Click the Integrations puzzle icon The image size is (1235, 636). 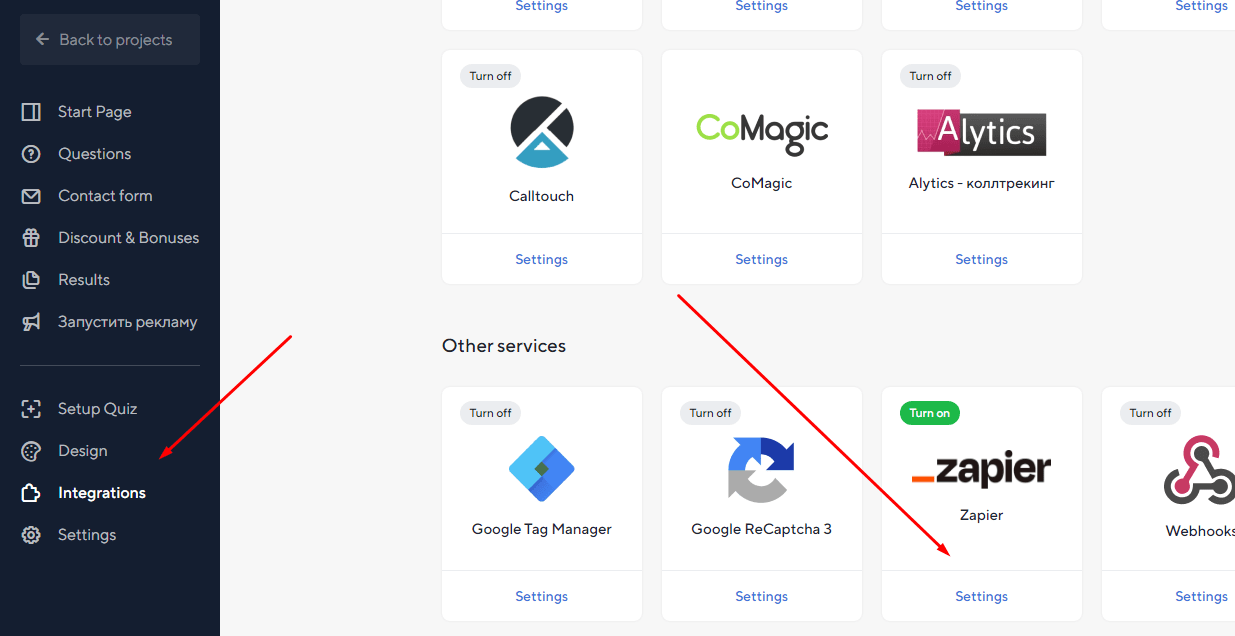[x=31, y=493]
